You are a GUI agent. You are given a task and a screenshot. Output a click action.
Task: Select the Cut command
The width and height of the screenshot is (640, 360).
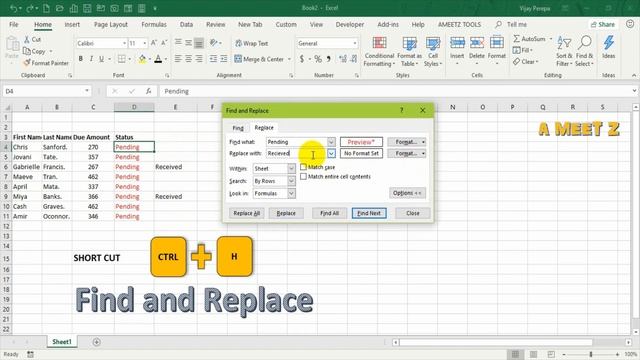(x=32, y=40)
